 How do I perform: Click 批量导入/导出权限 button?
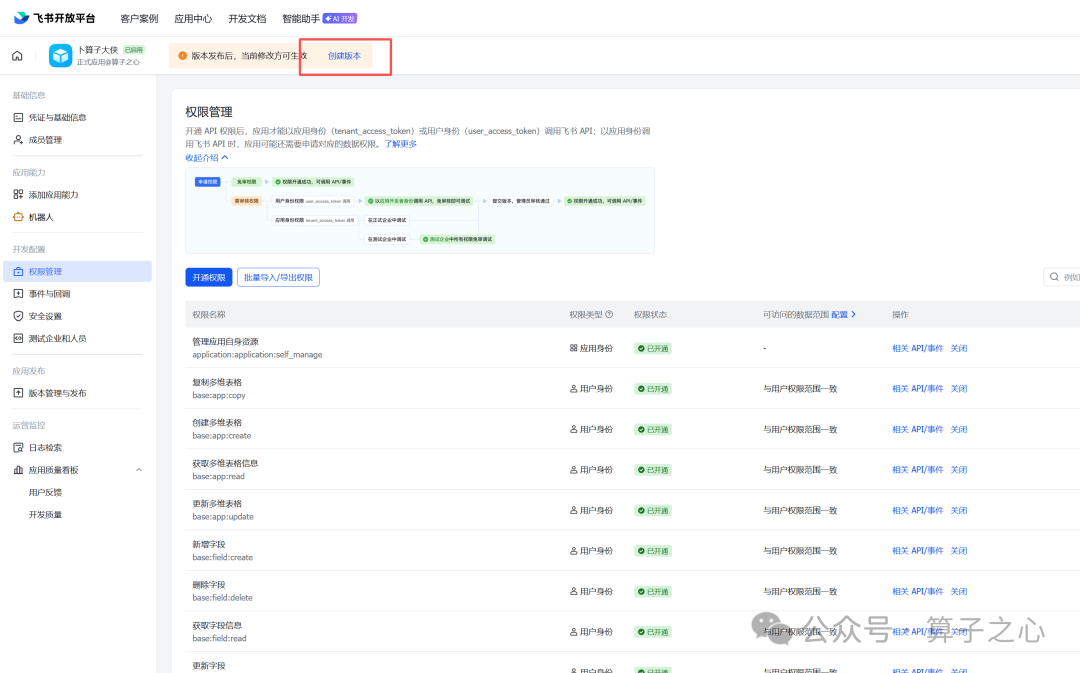pyautogui.click(x=278, y=278)
